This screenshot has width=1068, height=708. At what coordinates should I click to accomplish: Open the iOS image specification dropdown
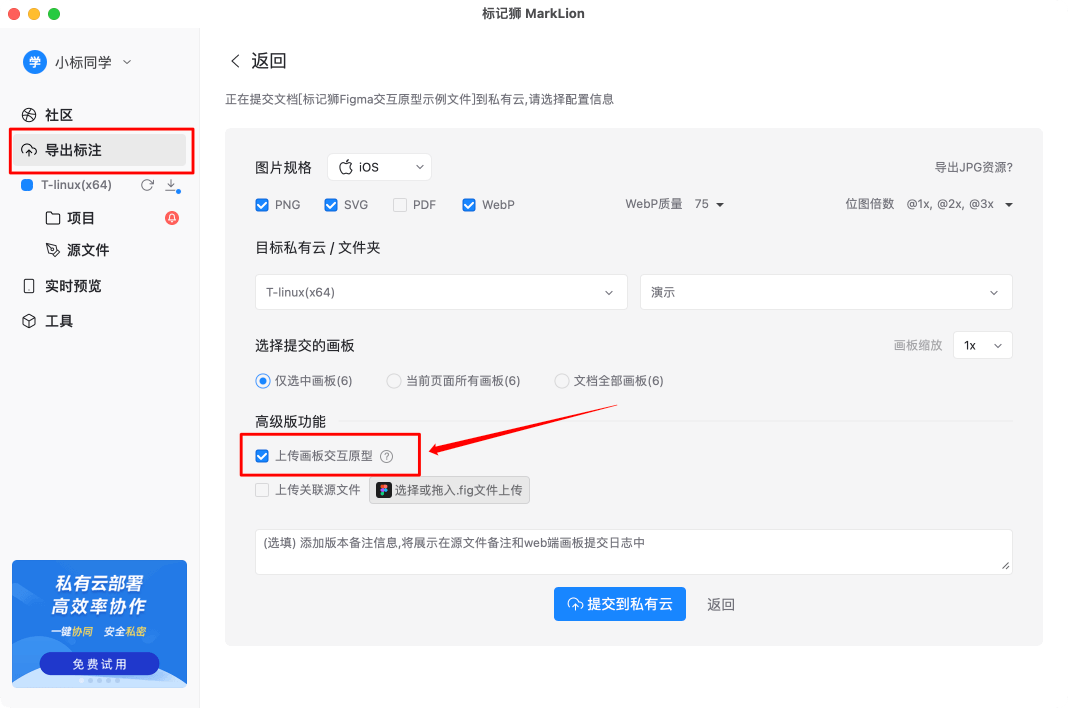point(379,167)
